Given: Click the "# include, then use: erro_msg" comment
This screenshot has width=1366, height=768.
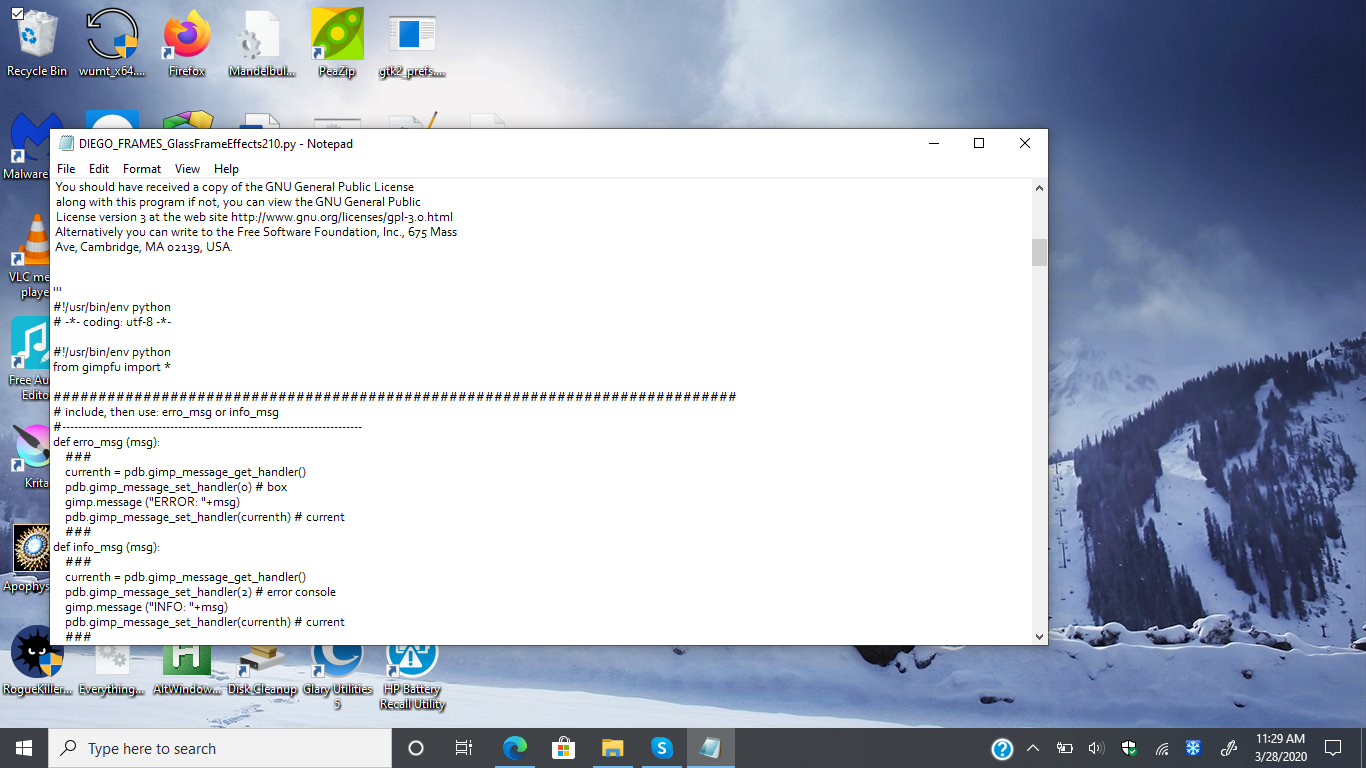Looking at the screenshot, I should pos(166,412).
